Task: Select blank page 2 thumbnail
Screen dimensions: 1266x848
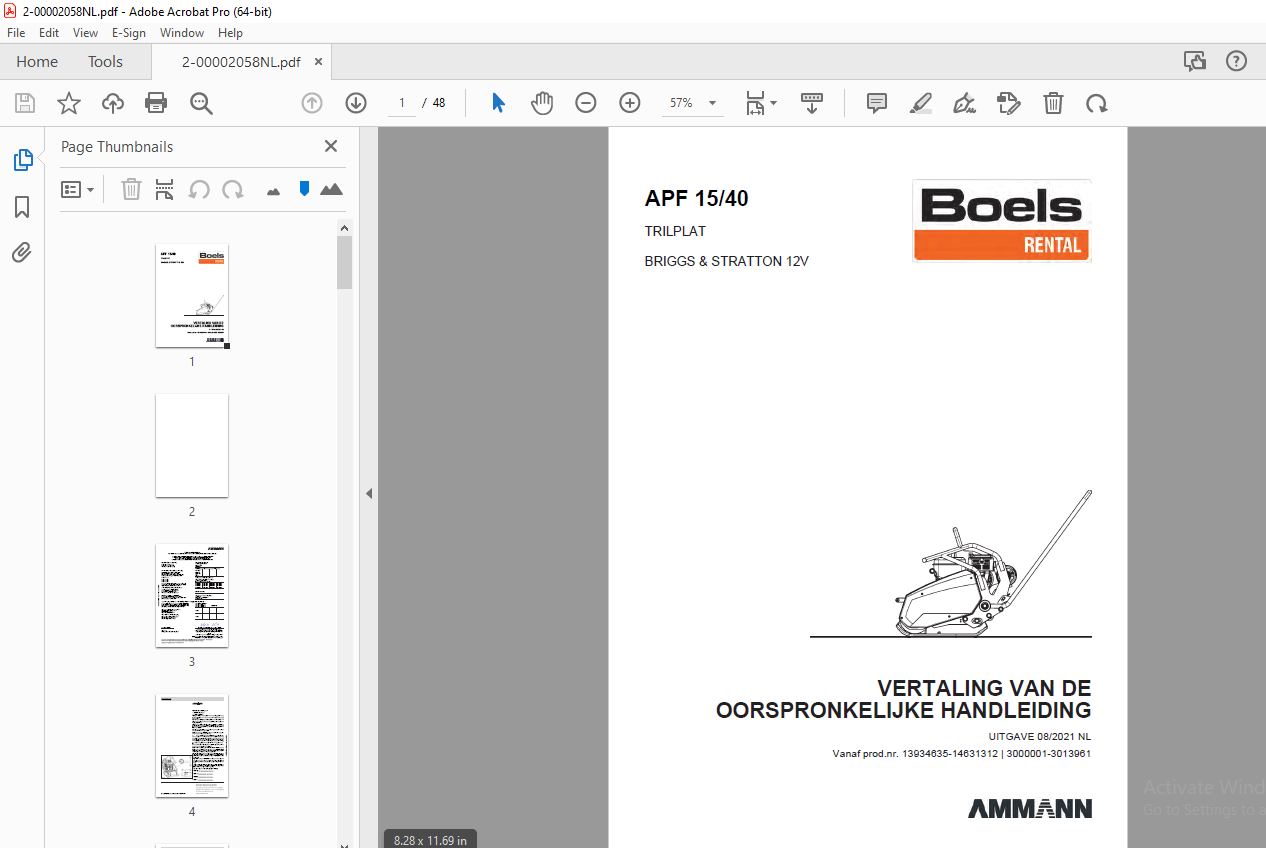Action: [x=192, y=446]
